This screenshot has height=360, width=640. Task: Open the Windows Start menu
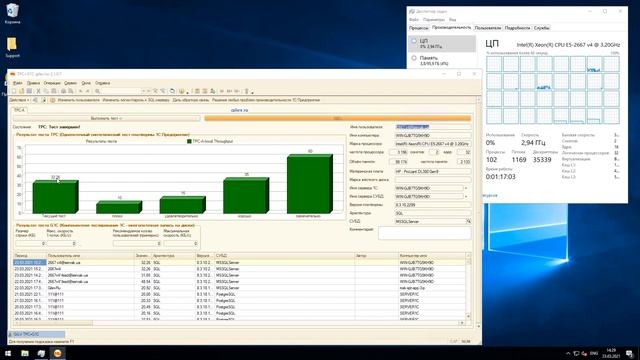[8, 353]
